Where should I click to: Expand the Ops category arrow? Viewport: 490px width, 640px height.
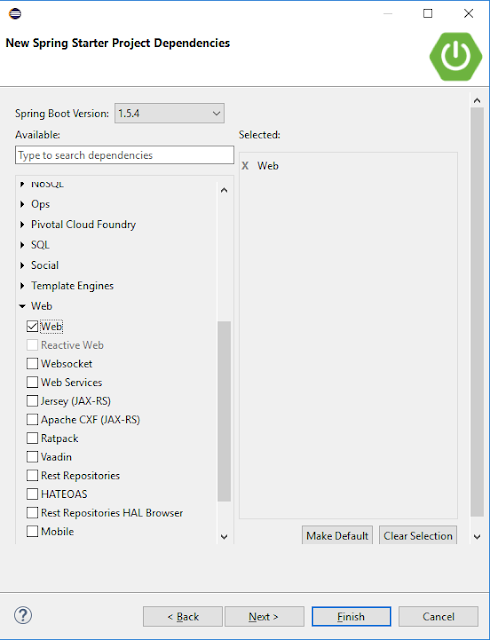(22, 204)
